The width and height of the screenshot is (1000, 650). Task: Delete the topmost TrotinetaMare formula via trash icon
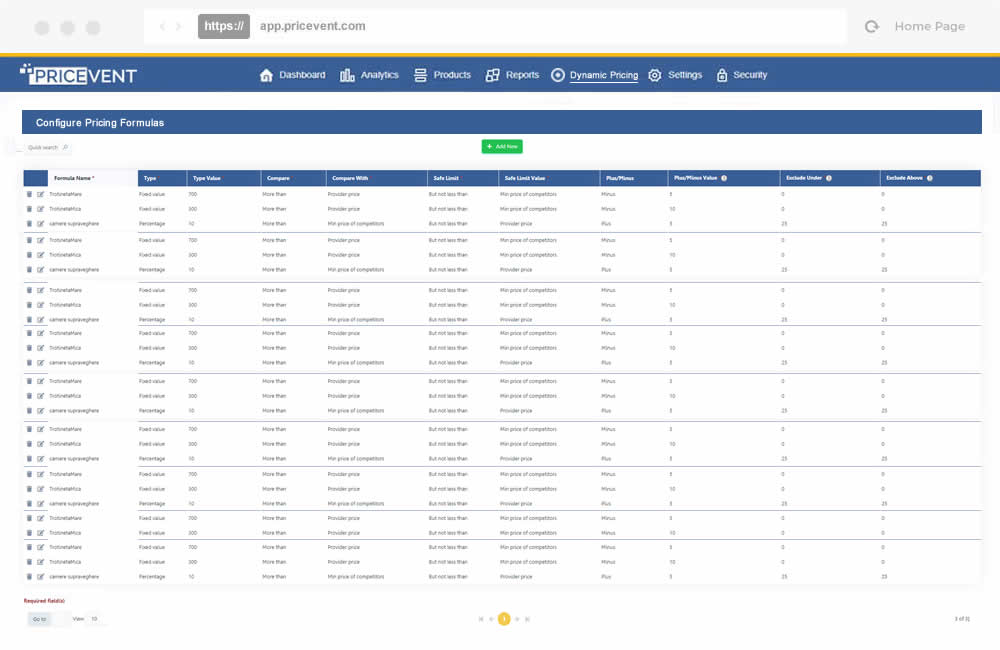[29, 194]
